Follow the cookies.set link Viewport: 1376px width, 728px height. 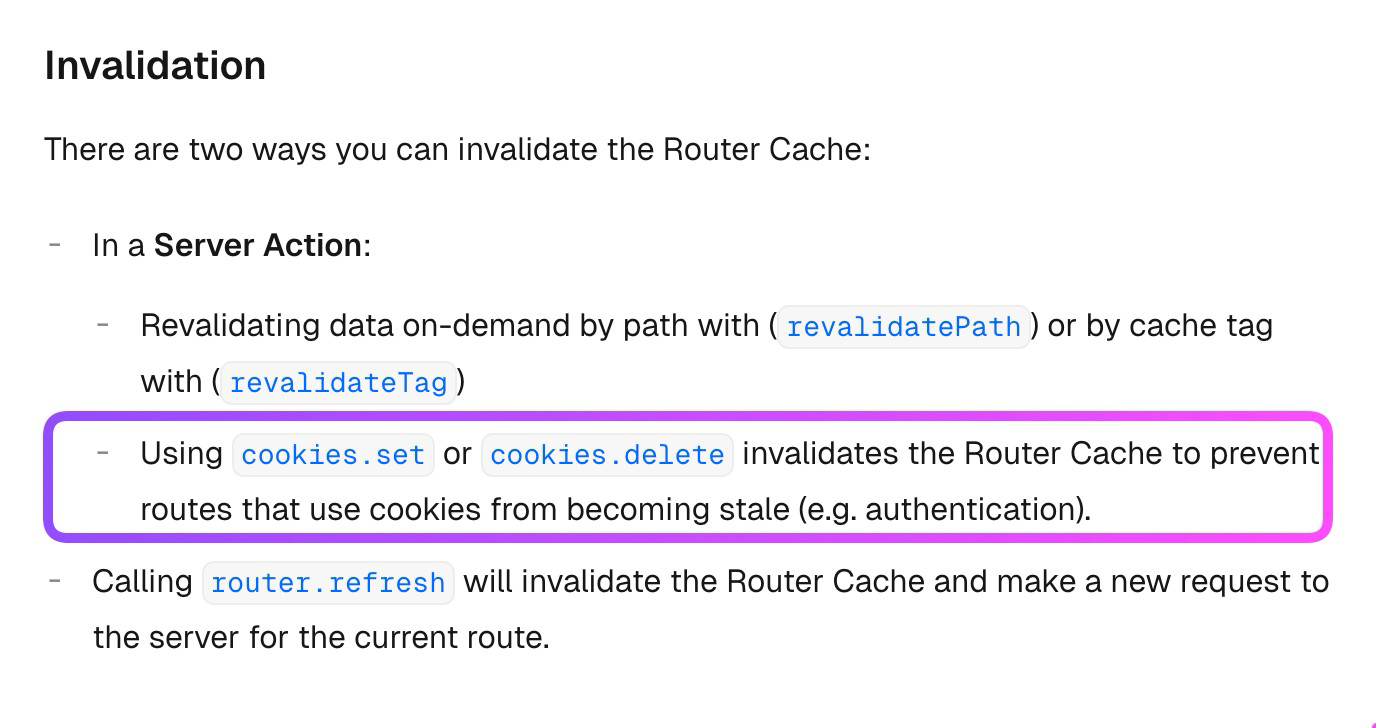click(333, 455)
